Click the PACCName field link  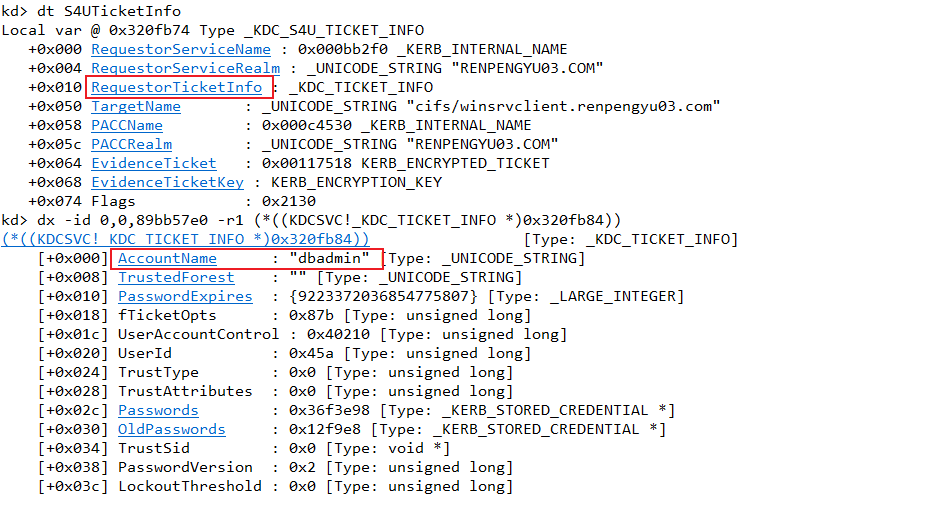pos(127,125)
